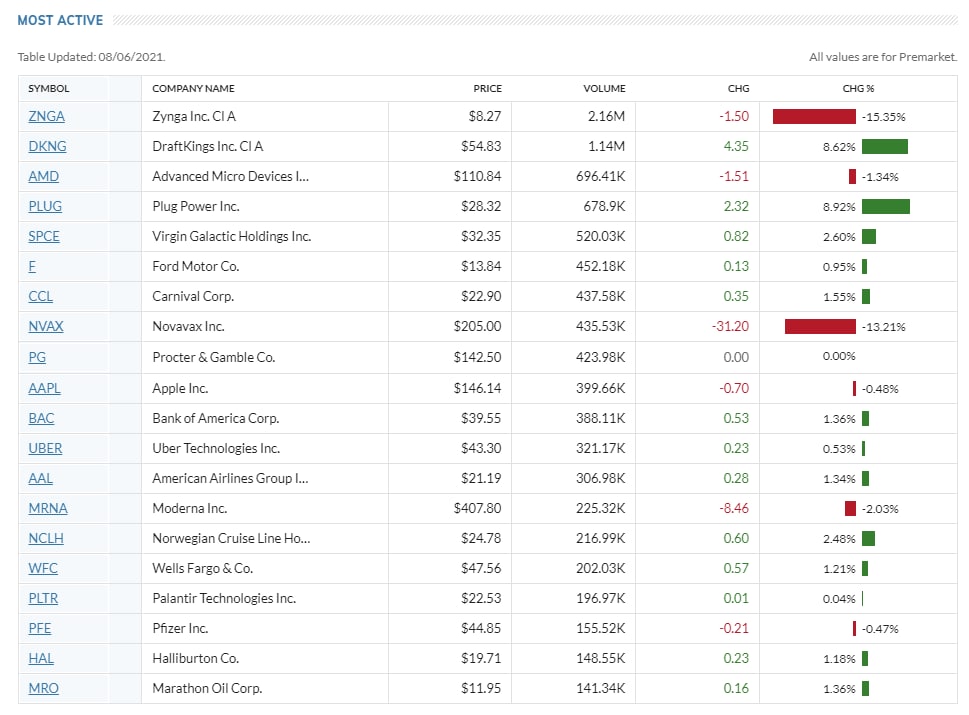Click the BAC ticker link

41,418
